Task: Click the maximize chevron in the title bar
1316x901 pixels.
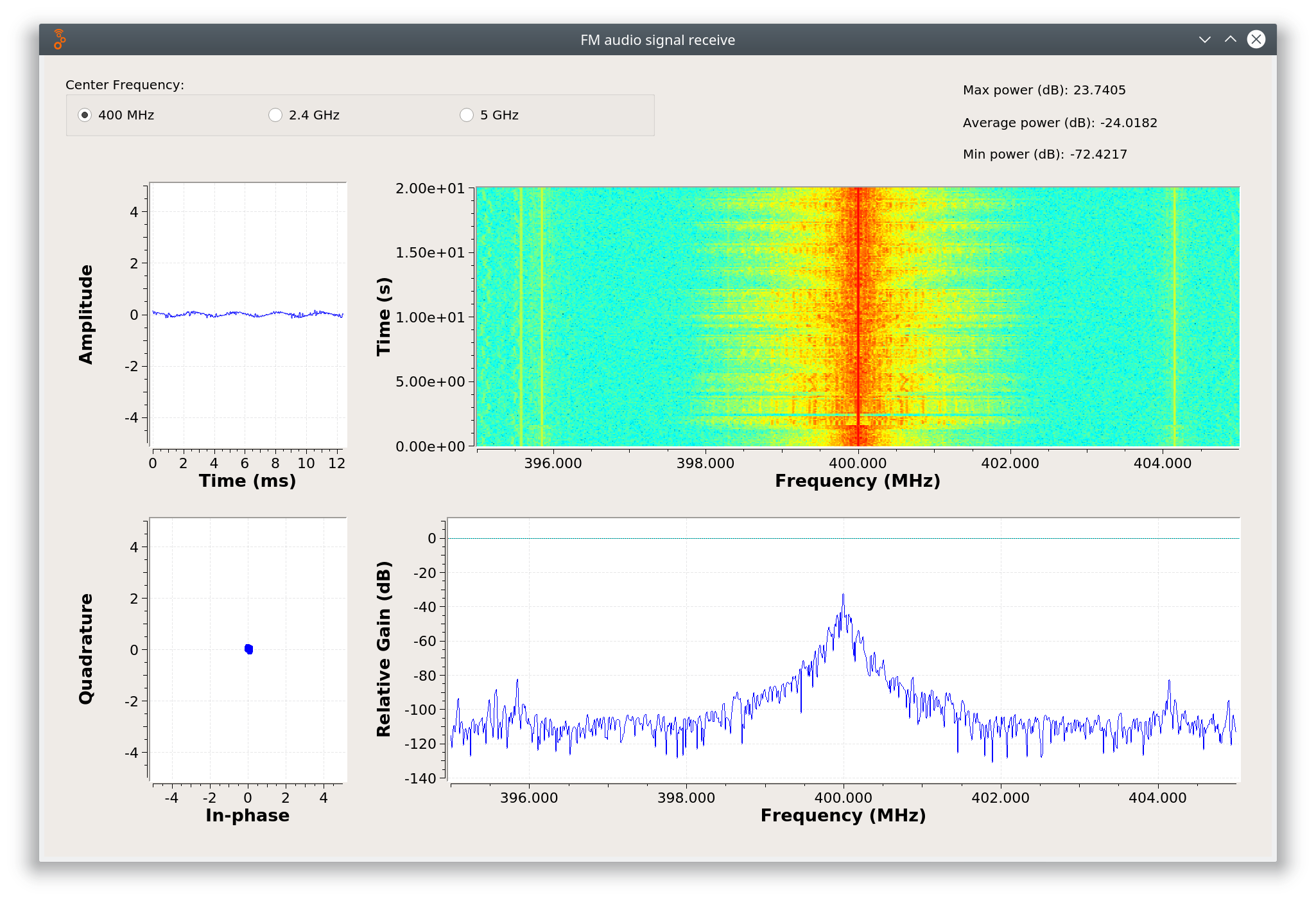Action: (x=1230, y=40)
